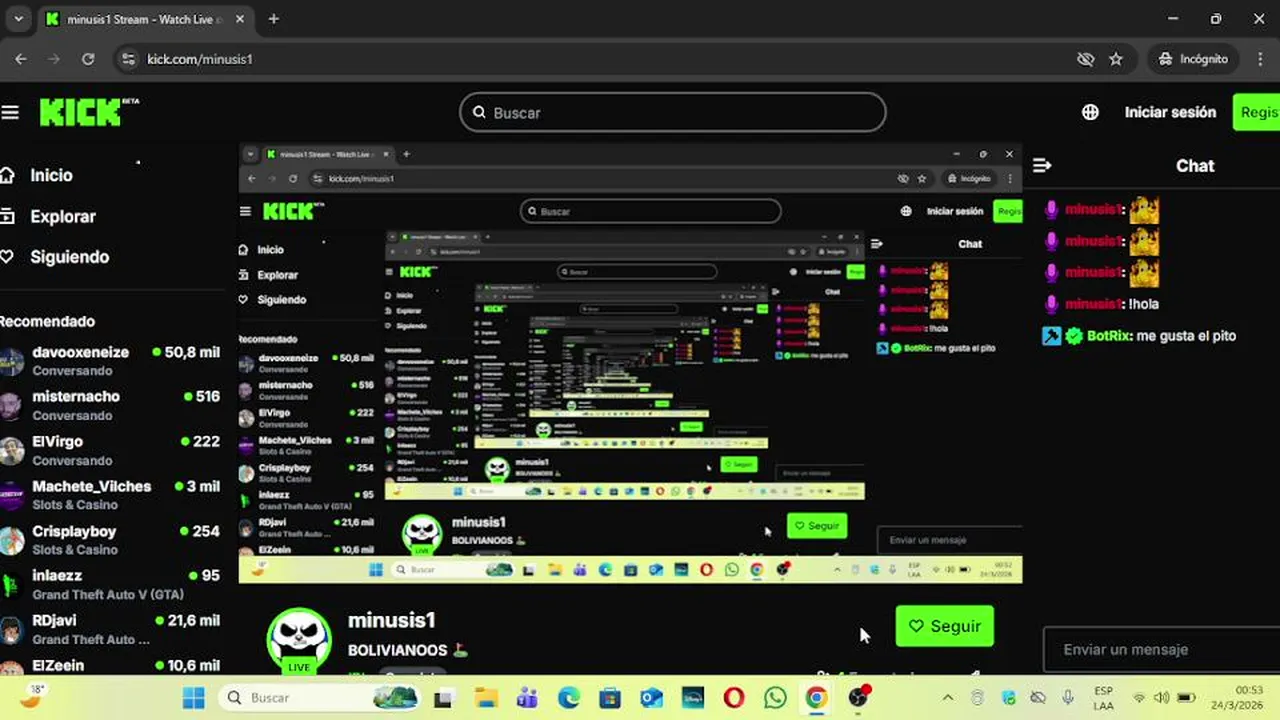Click the Incógnito profile chip
The width and height of the screenshot is (1280, 720).
tap(1192, 59)
